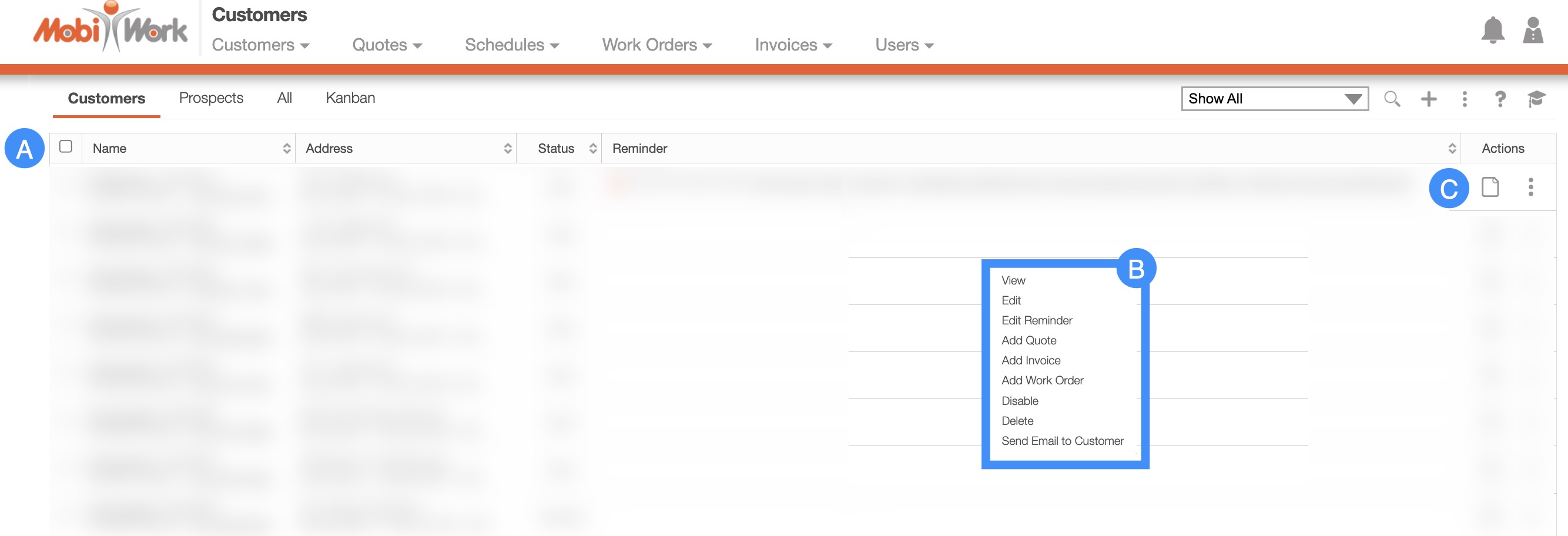Viewport: 1568px width, 536px height.
Task: Click the MobiWork logo
Action: (x=110, y=29)
